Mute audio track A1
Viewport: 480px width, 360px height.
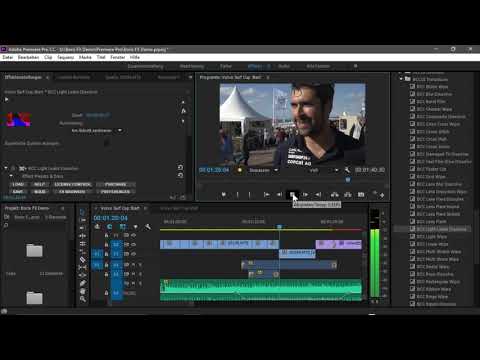point(133,265)
